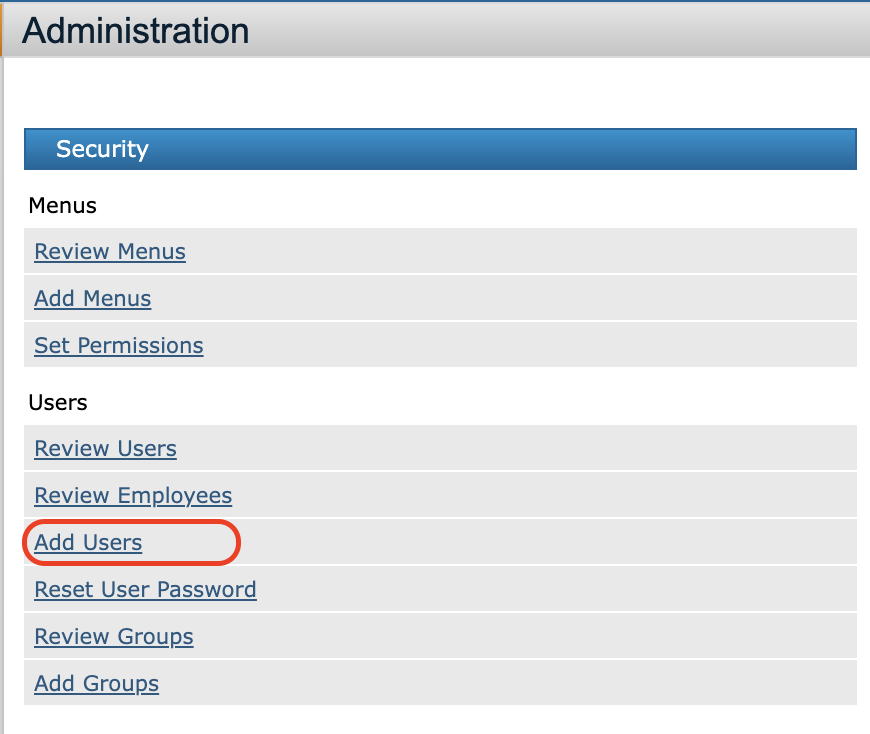Go to Review Groups
Screen dimensions: 870x734
point(114,636)
